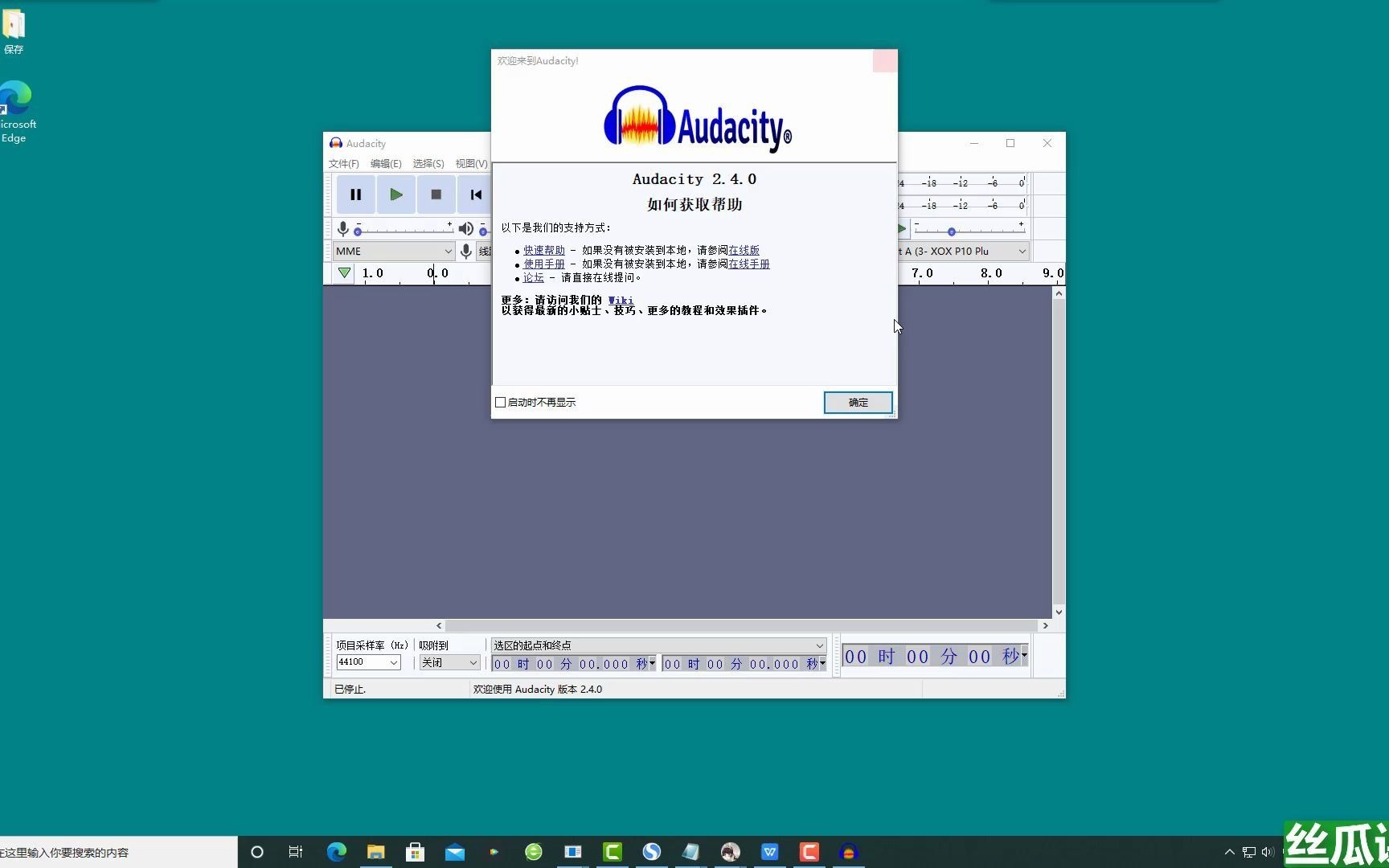Open the selection start time format arrow

(x=652, y=664)
